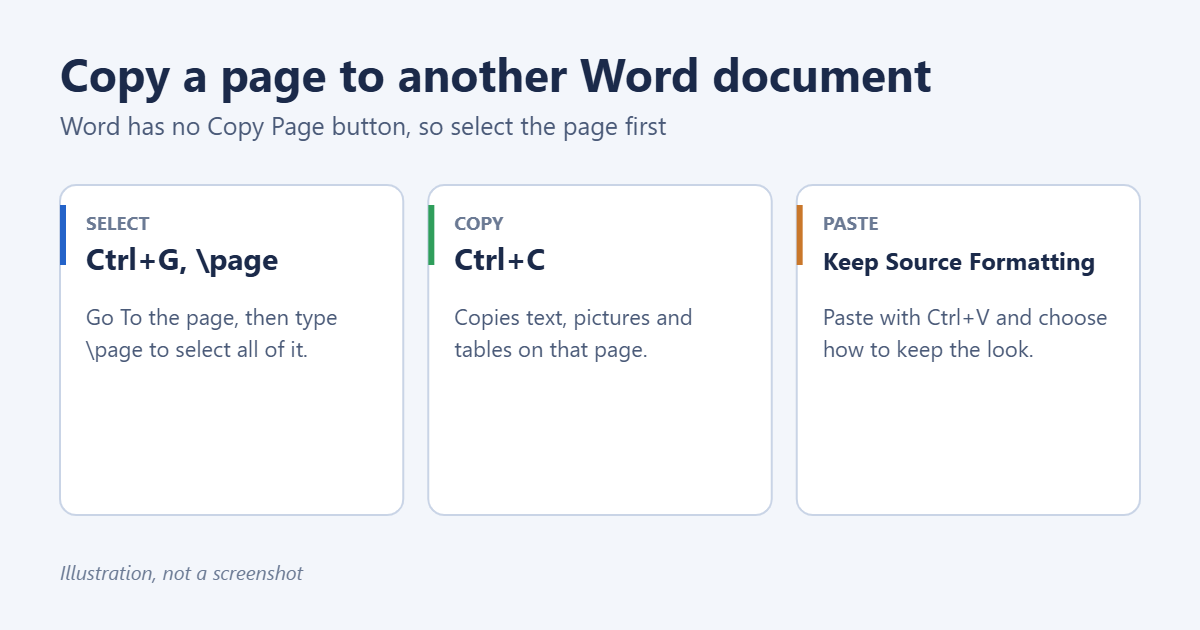The width and height of the screenshot is (1200, 630).
Task: Click the "COPY" card label
Action: point(479,224)
